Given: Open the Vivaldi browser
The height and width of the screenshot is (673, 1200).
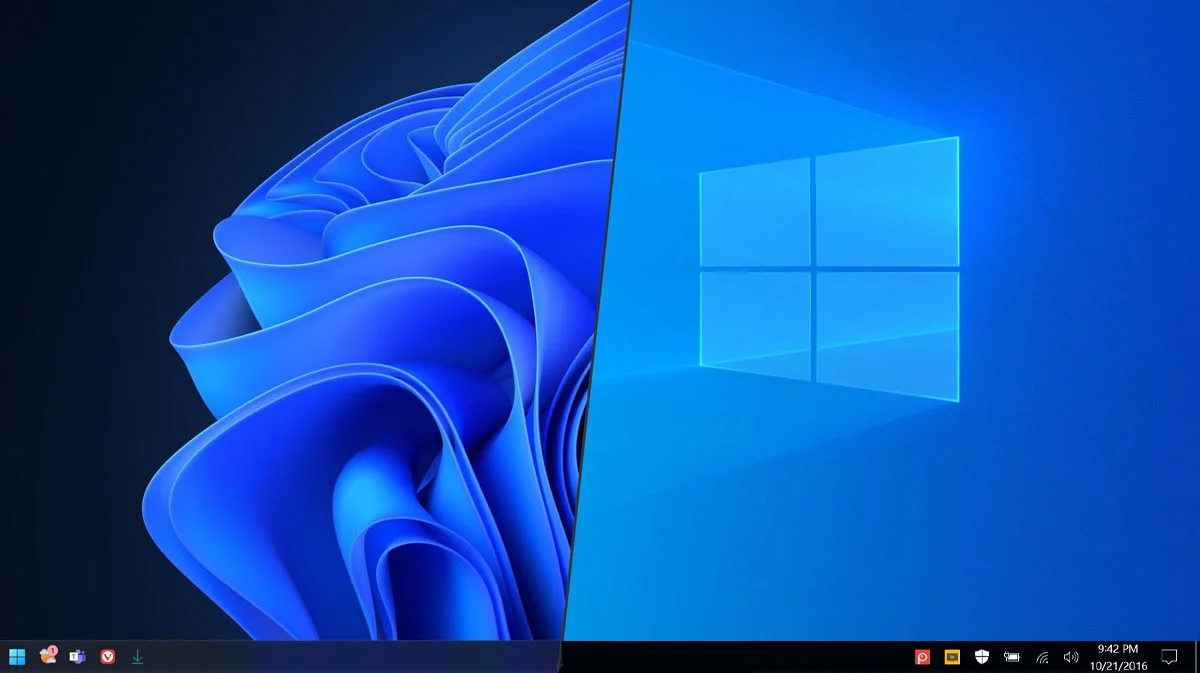Looking at the screenshot, I should [x=108, y=657].
